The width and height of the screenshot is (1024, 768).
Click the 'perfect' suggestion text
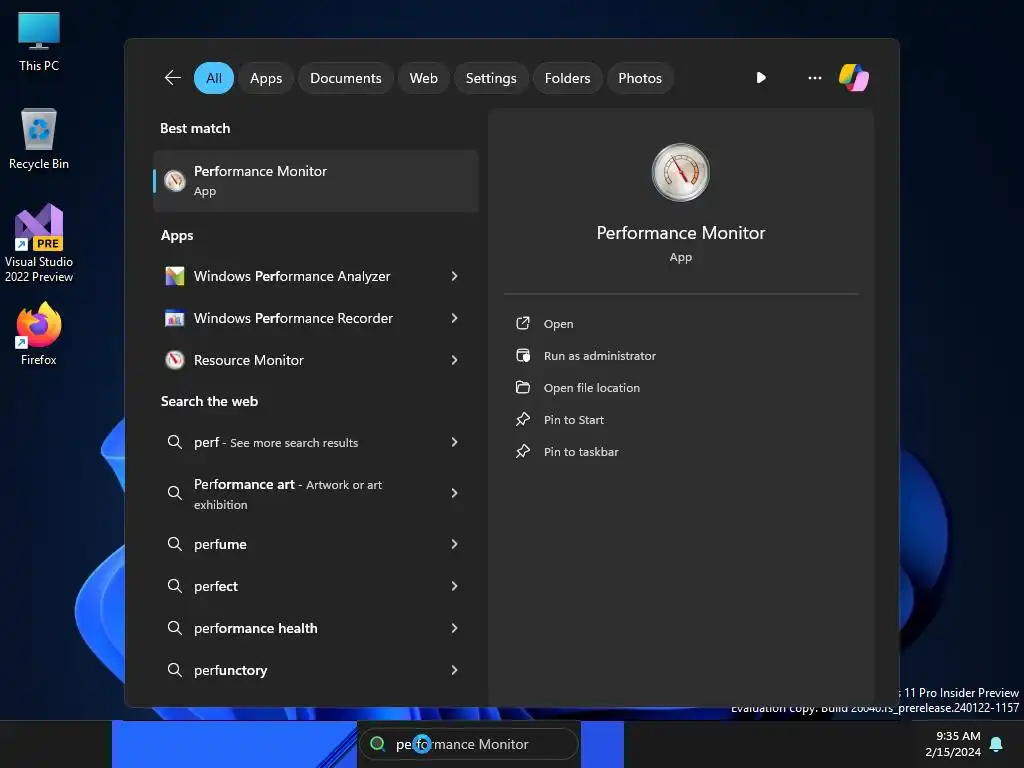[216, 586]
